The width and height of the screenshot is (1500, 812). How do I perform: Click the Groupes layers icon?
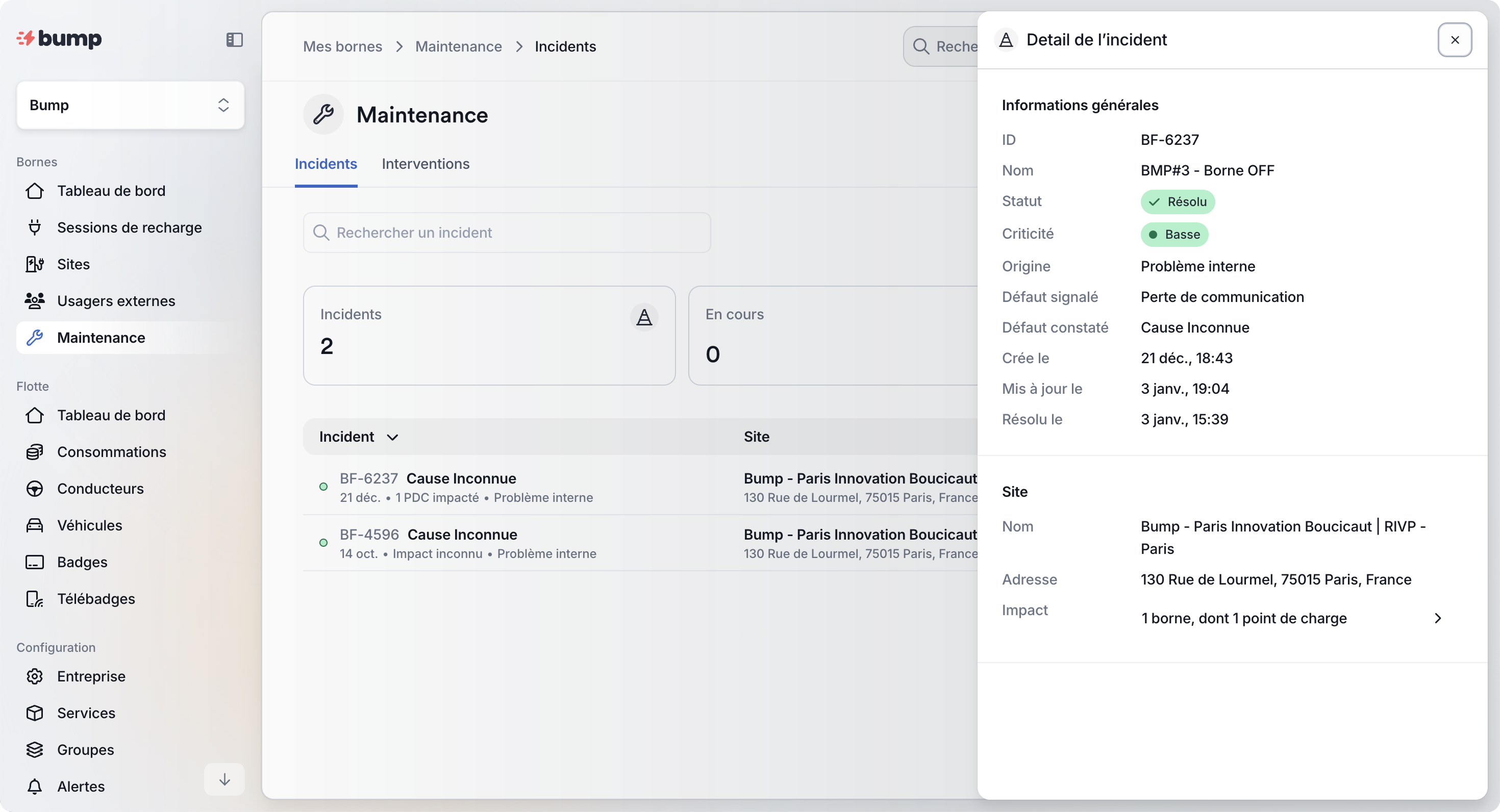point(34,750)
